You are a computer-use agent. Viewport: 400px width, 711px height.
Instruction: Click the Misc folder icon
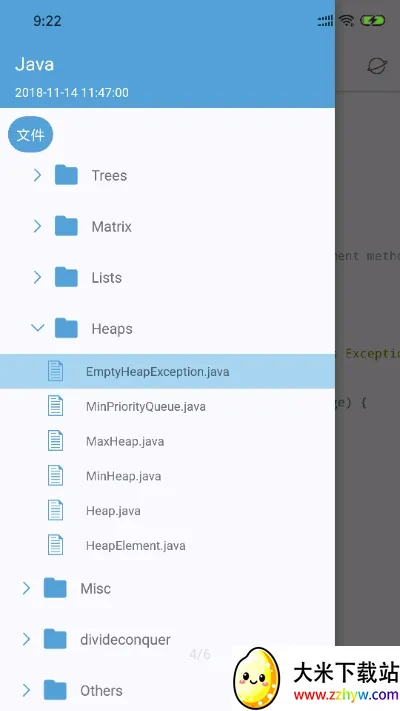55,588
